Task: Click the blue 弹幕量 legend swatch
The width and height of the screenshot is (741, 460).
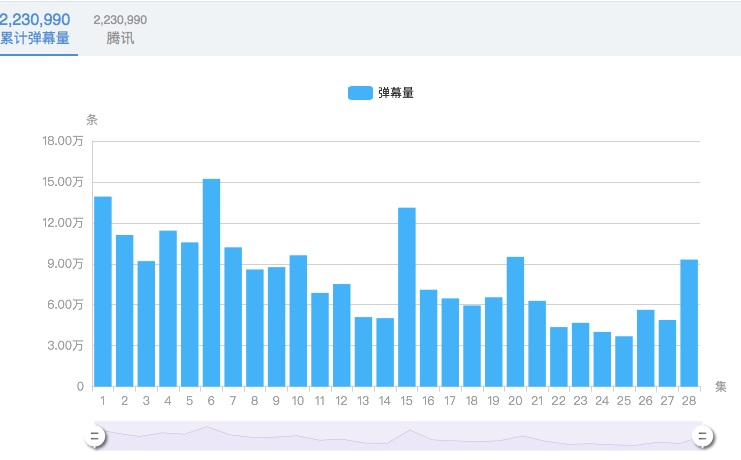Action: click(x=360, y=93)
